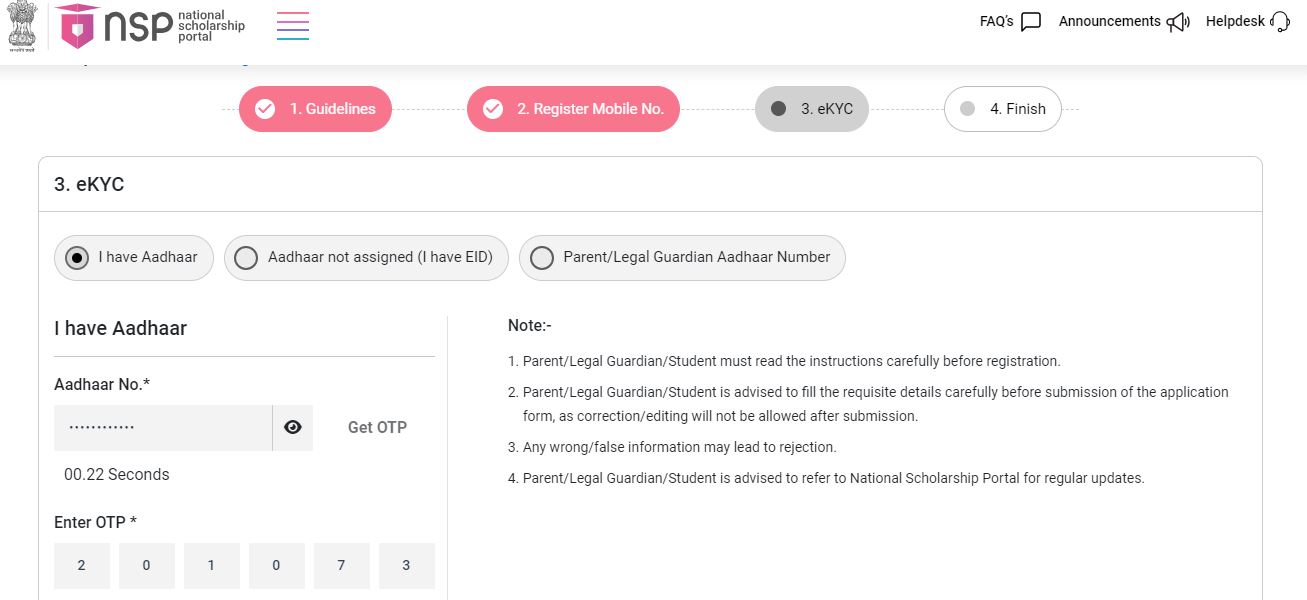Click the Get OTP button

coord(377,427)
